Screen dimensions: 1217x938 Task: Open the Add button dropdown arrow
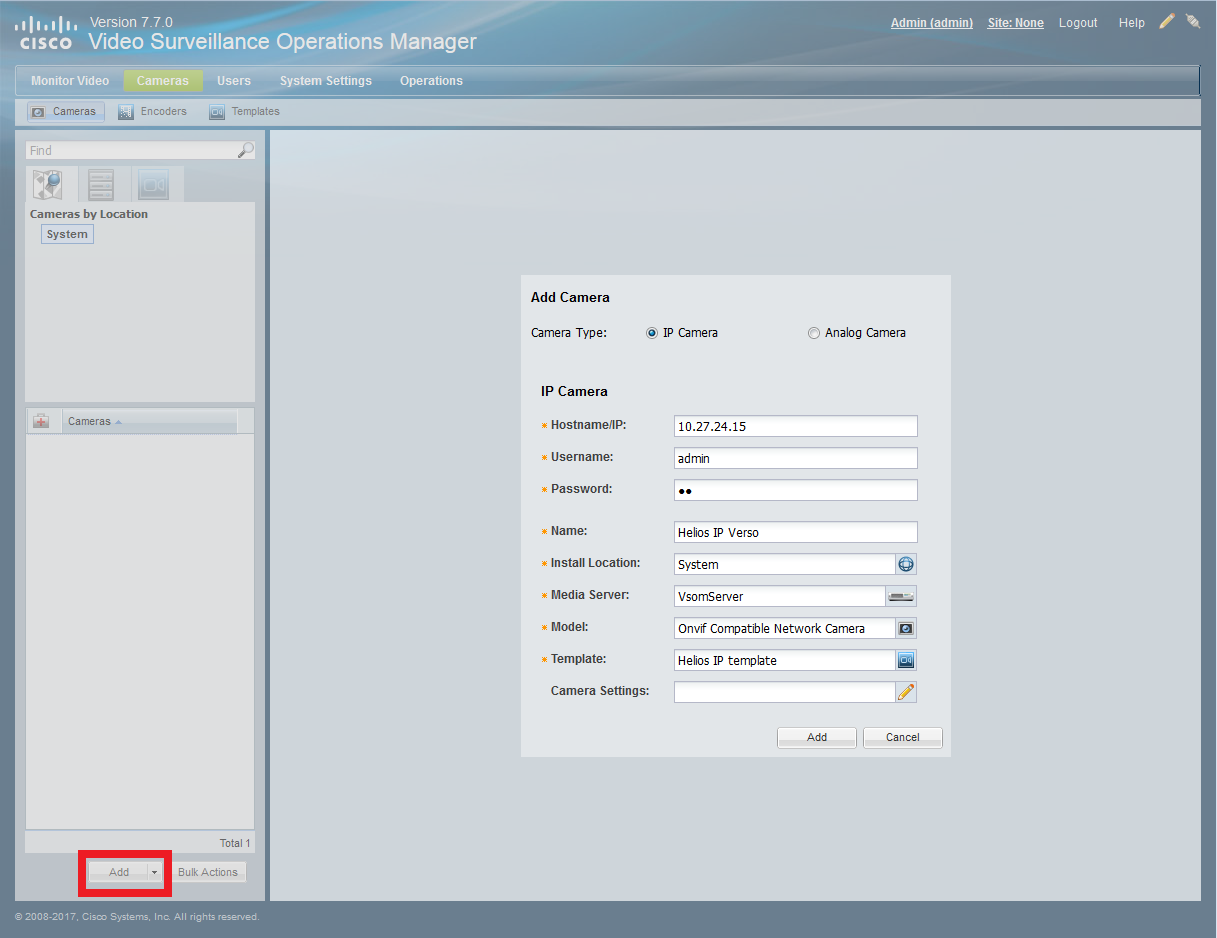[x=154, y=872]
